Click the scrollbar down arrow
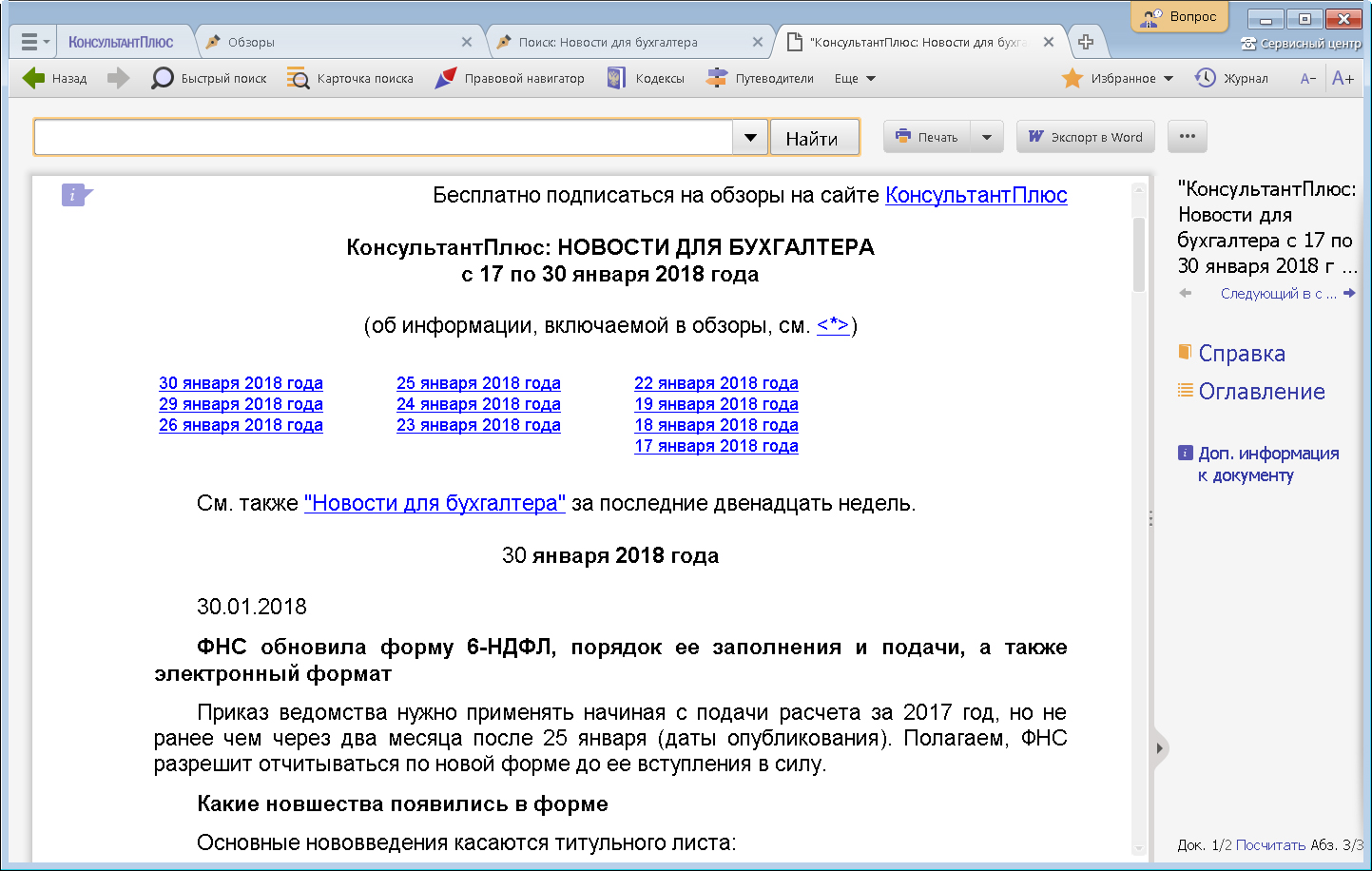 [1139, 848]
